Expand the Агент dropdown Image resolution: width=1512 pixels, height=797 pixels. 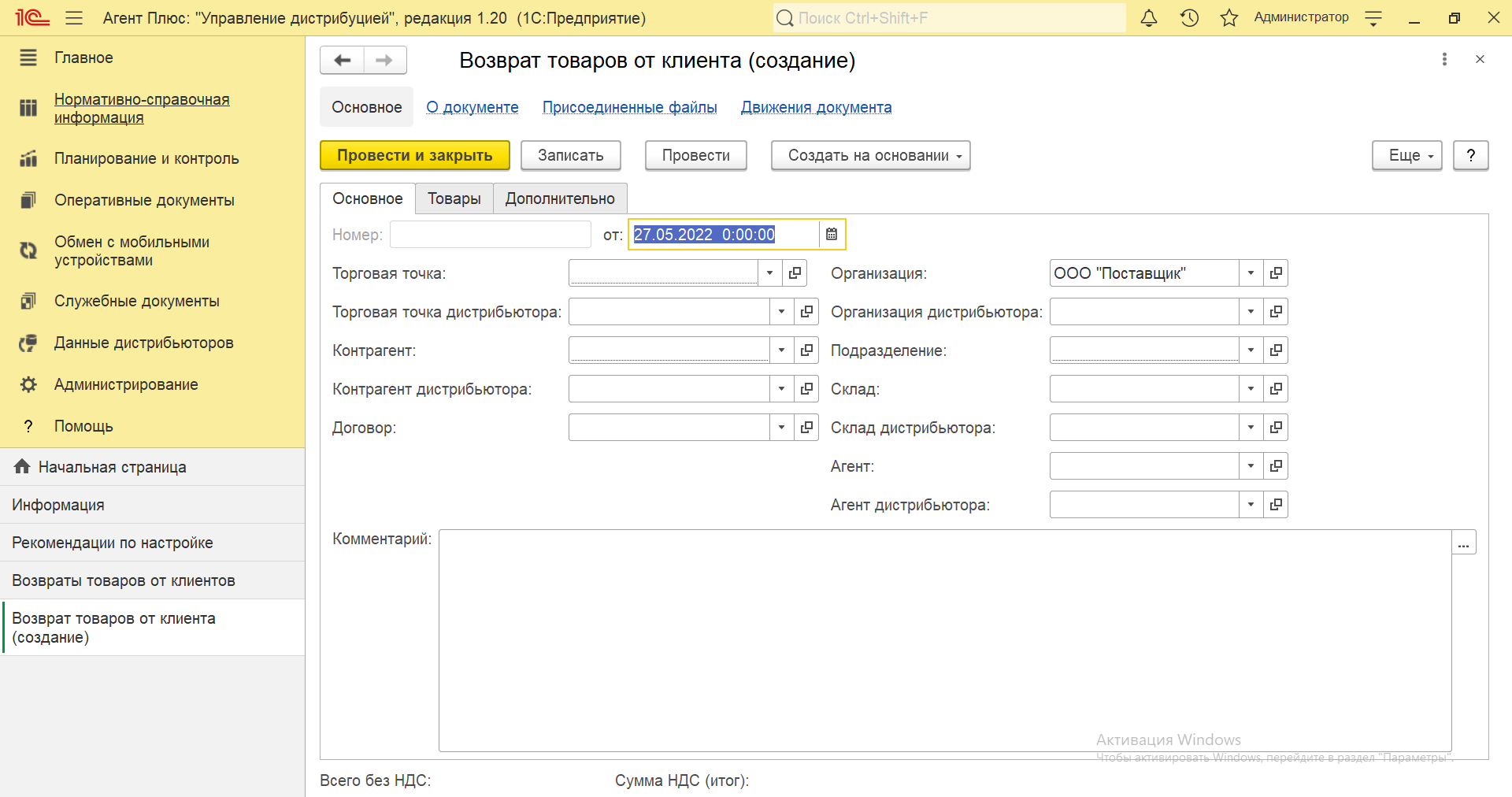click(1251, 465)
